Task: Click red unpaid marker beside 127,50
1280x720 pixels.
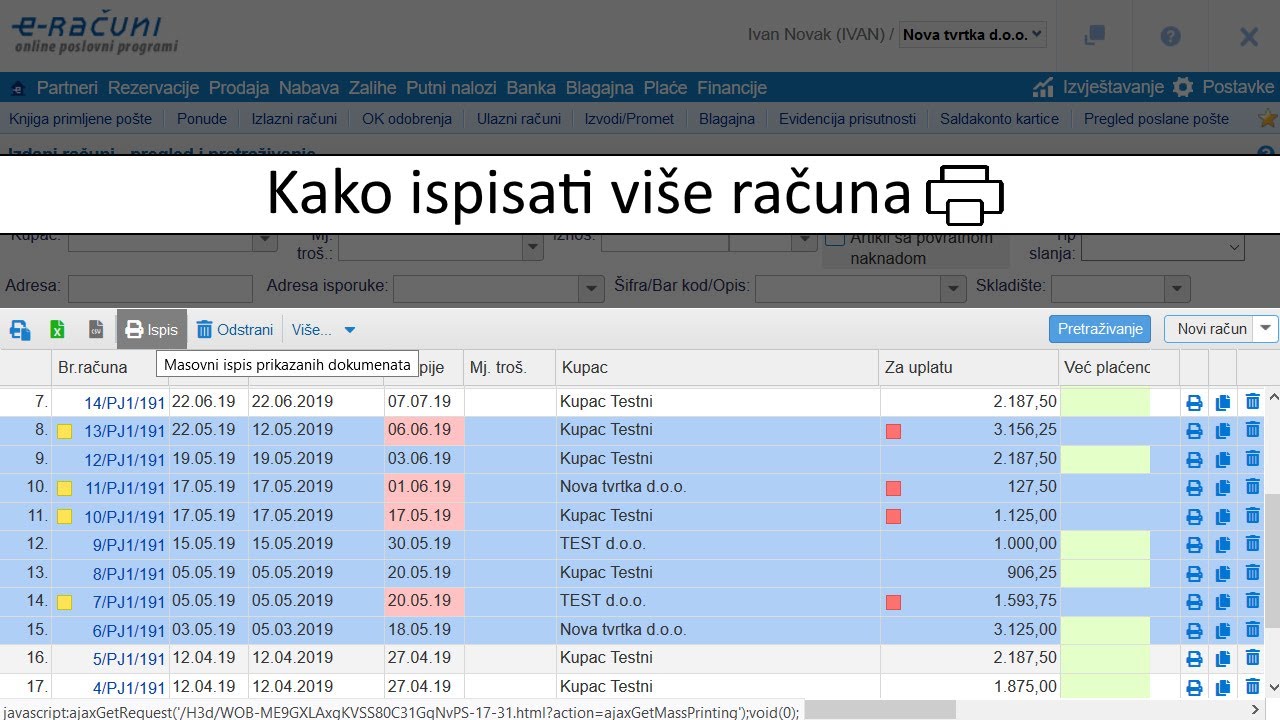Action: (894, 488)
